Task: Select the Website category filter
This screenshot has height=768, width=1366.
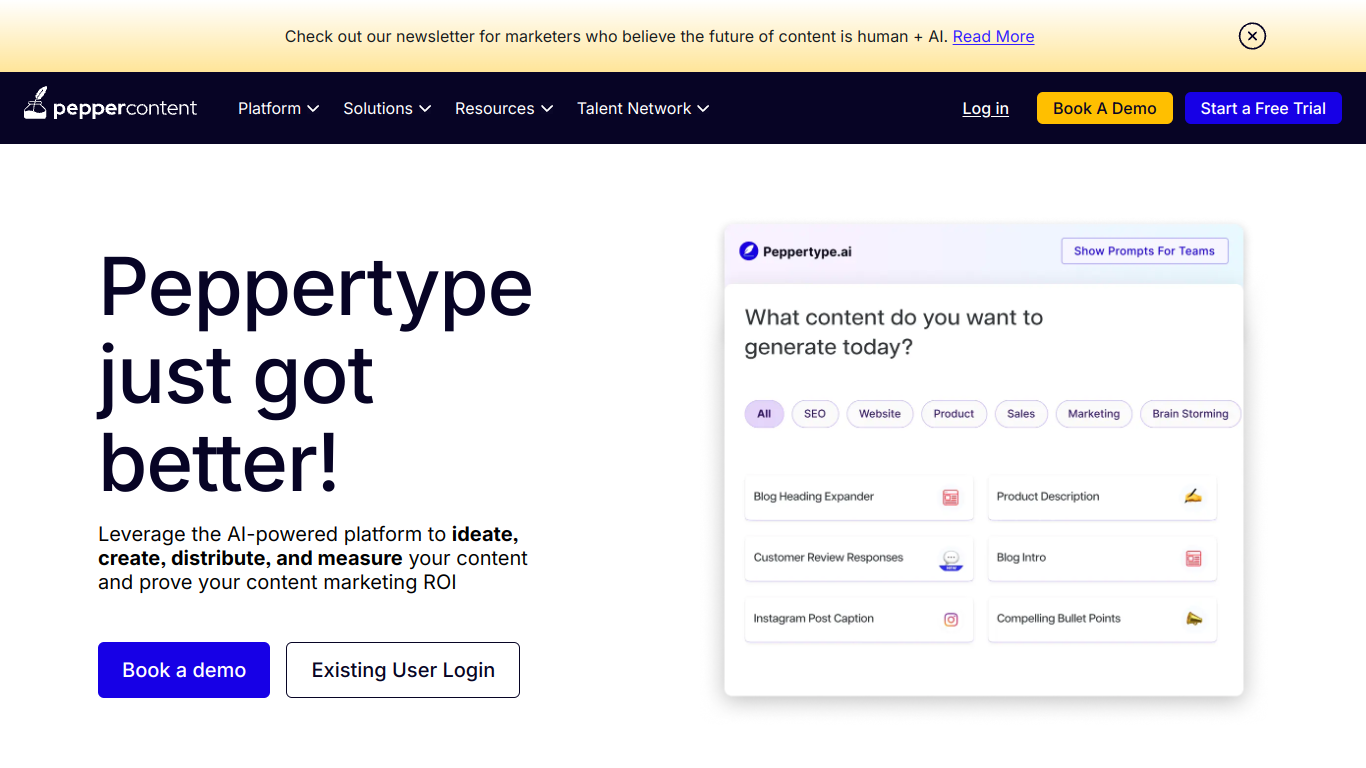Action: tap(880, 414)
